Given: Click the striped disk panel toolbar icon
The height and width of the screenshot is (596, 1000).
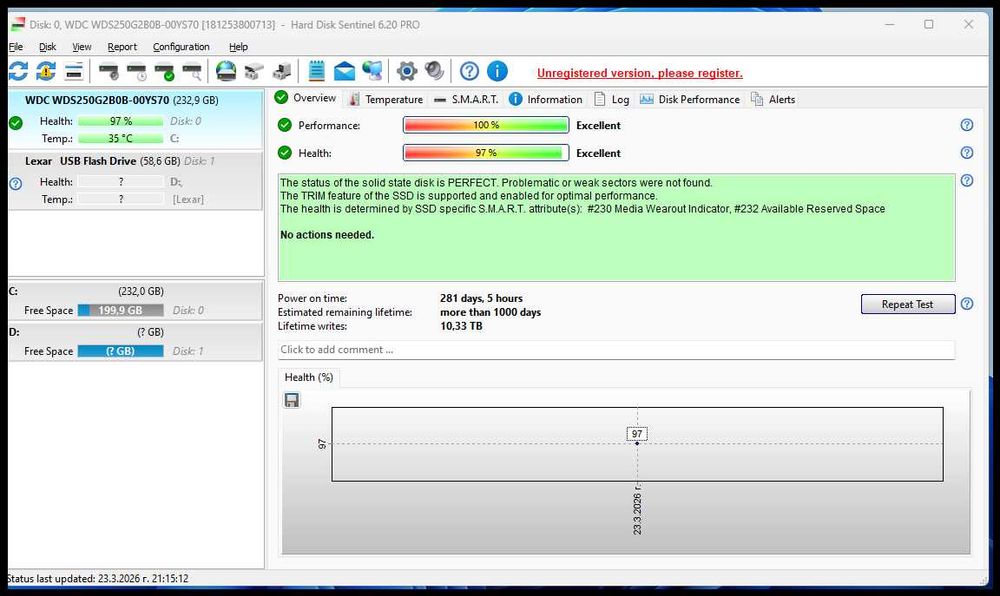Looking at the screenshot, I should click(x=74, y=71).
